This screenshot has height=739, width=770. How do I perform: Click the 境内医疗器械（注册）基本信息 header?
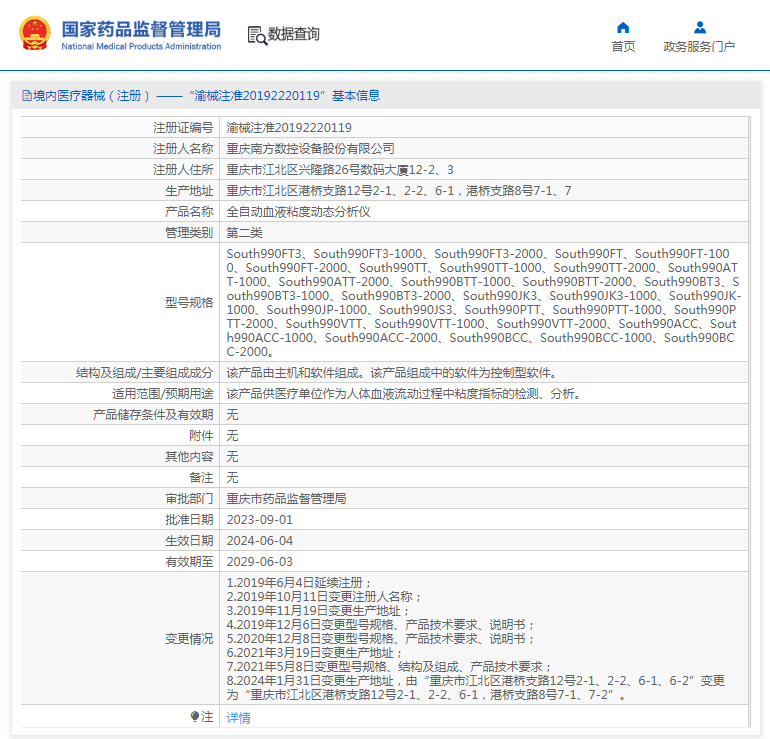pyautogui.click(x=201, y=95)
